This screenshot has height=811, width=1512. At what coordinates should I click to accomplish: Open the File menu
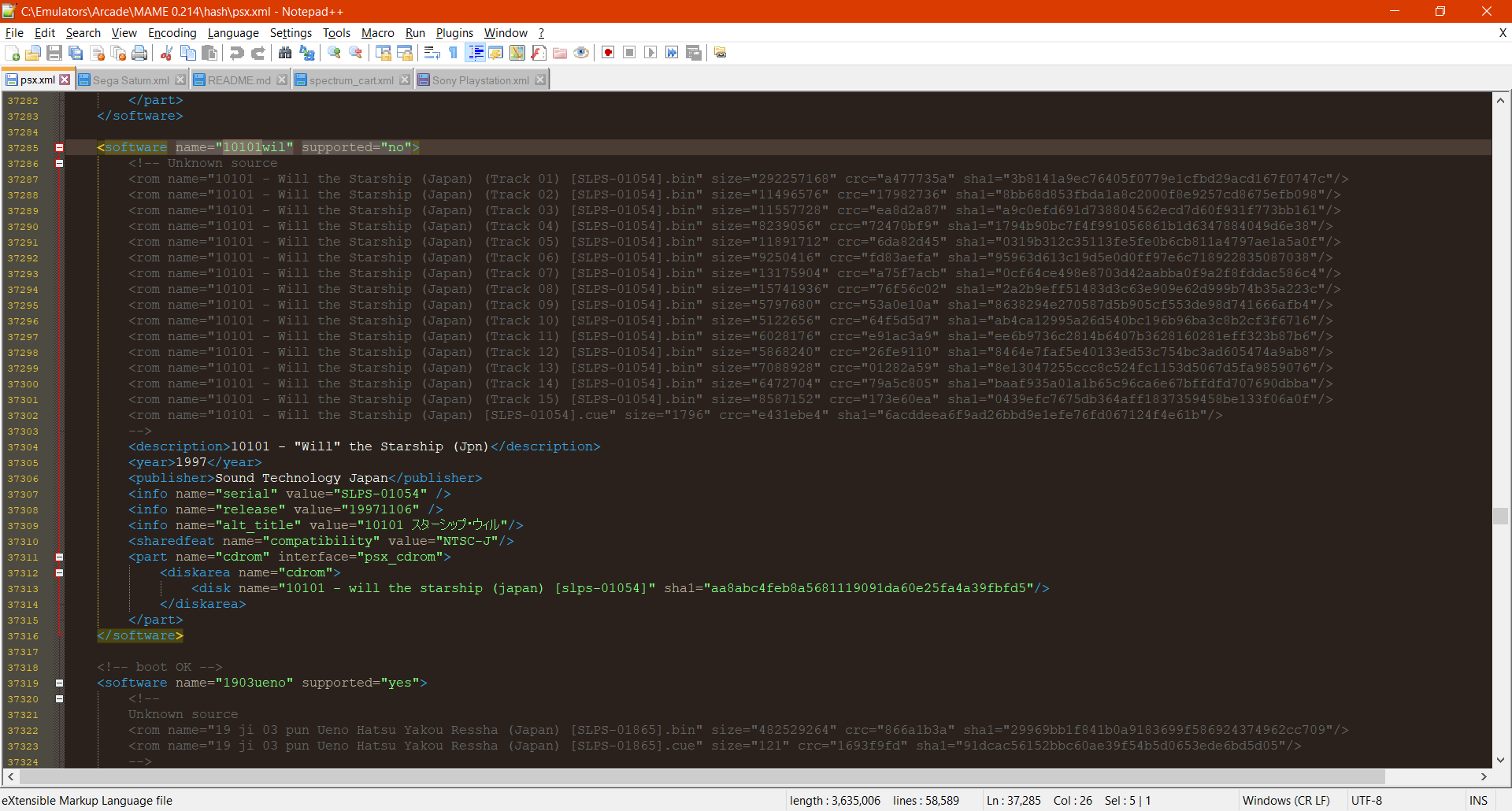(14, 33)
